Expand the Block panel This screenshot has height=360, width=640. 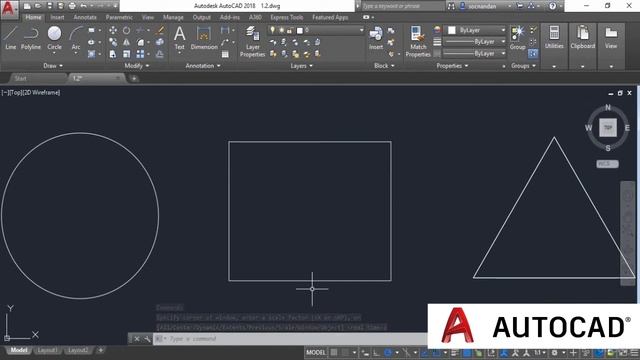click(384, 66)
